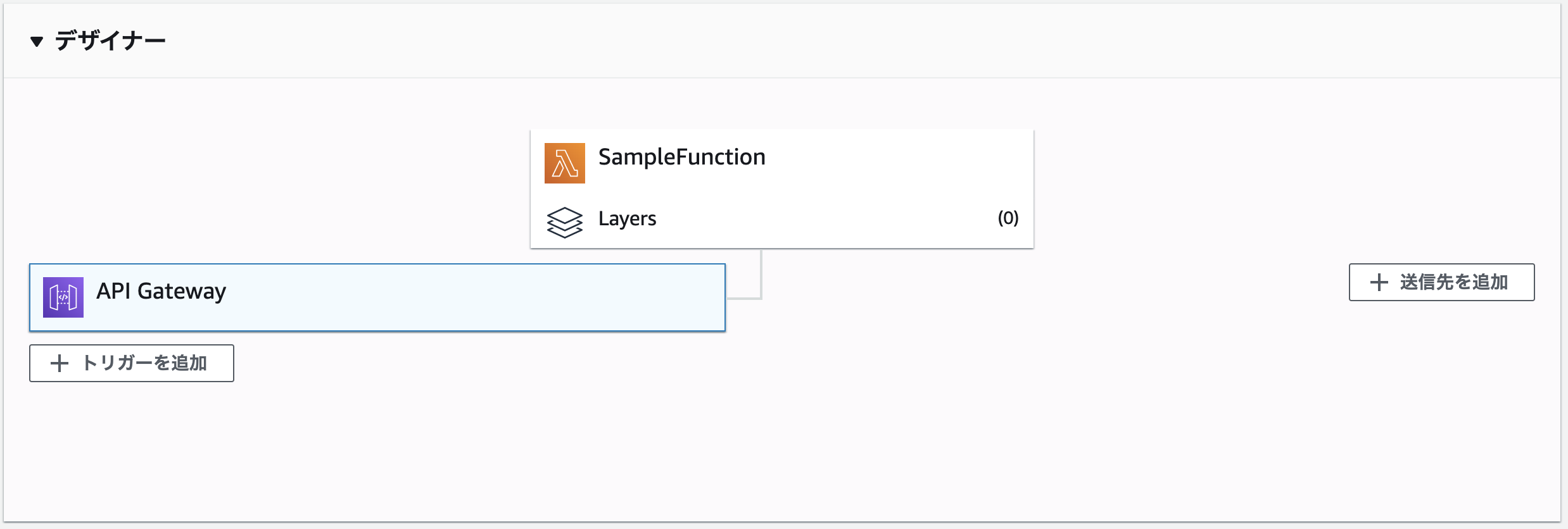
Task: Click the Layers count (0)
Action: (1008, 218)
